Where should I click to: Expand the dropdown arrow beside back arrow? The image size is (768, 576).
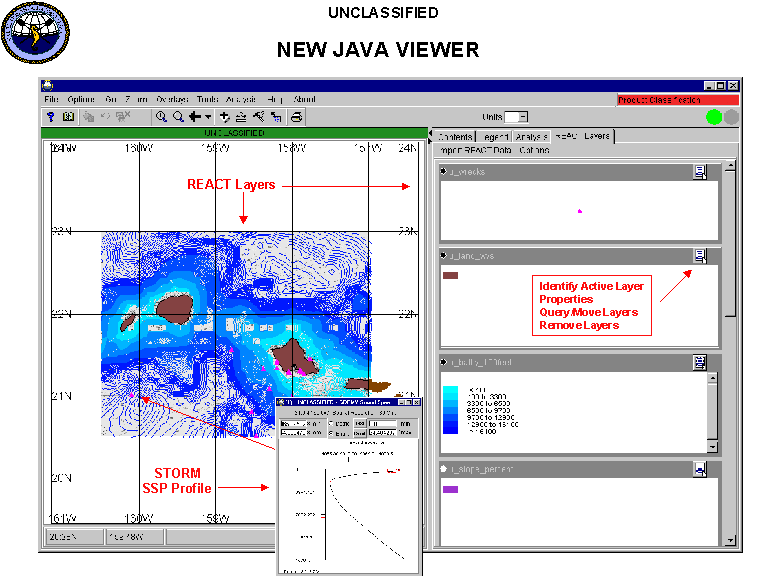(x=207, y=117)
